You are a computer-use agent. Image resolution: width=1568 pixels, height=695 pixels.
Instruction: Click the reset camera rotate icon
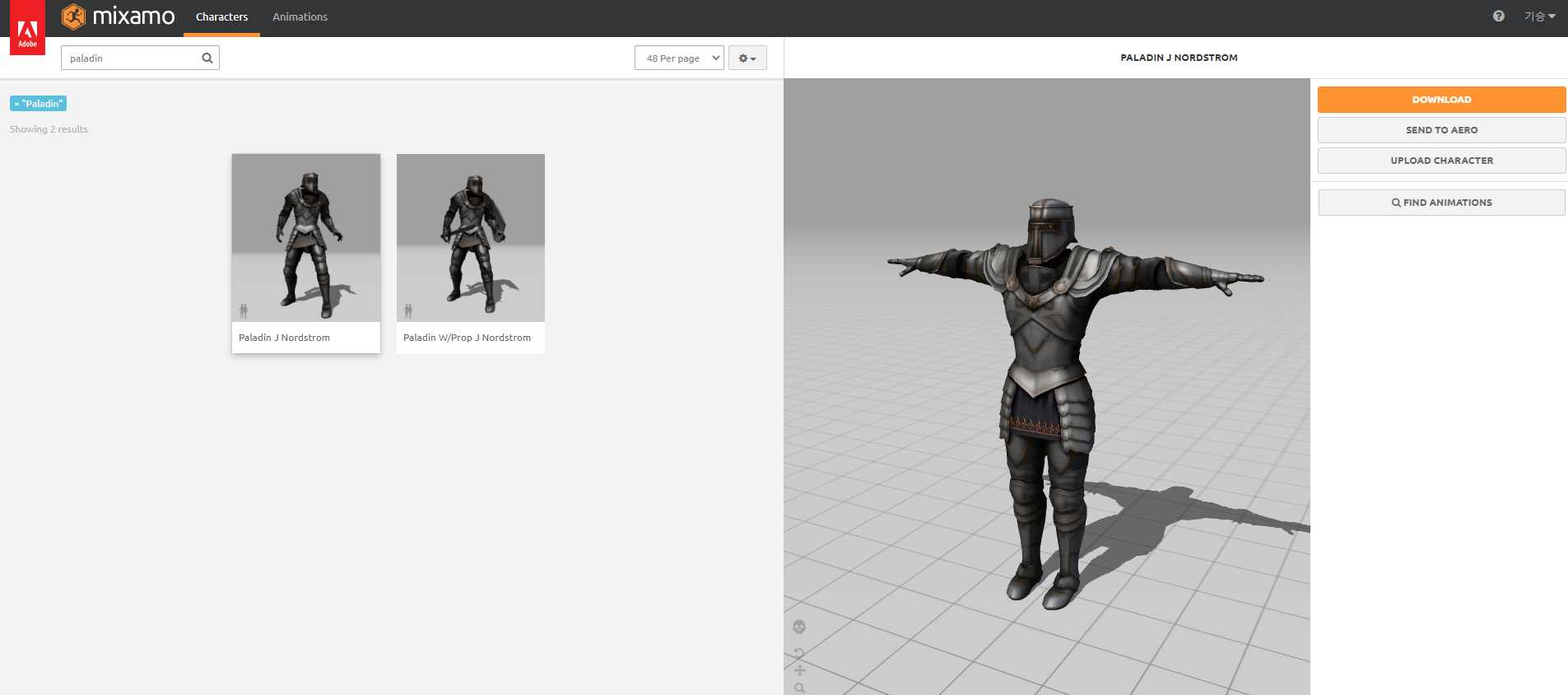click(799, 653)
